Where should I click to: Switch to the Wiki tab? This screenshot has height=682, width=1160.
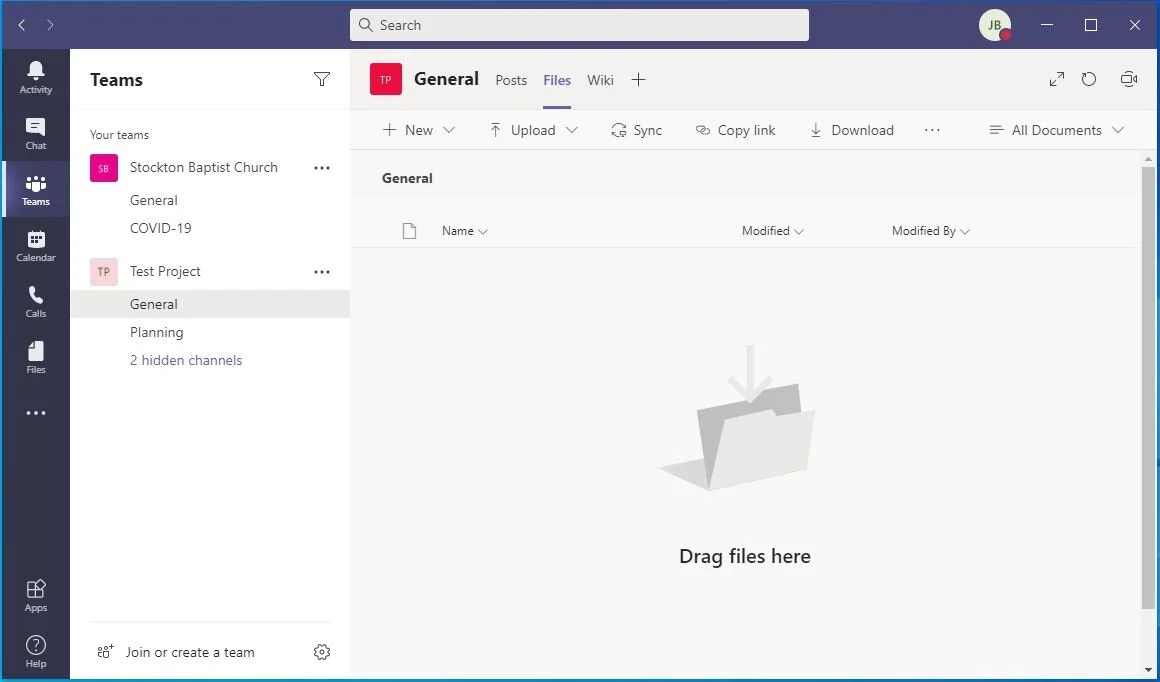click(600, 80)
